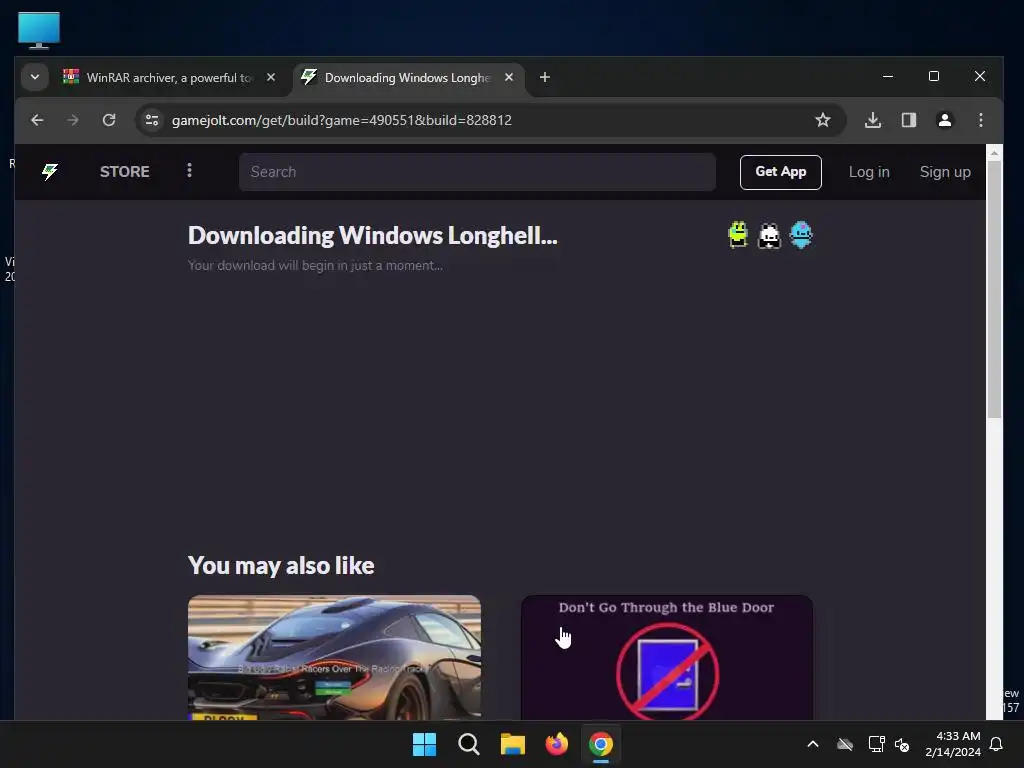Image resolution: width=1024 pixels, height=768 pixels.
Task: Open a new tab with plus button
Action: [x=545, y=77]
